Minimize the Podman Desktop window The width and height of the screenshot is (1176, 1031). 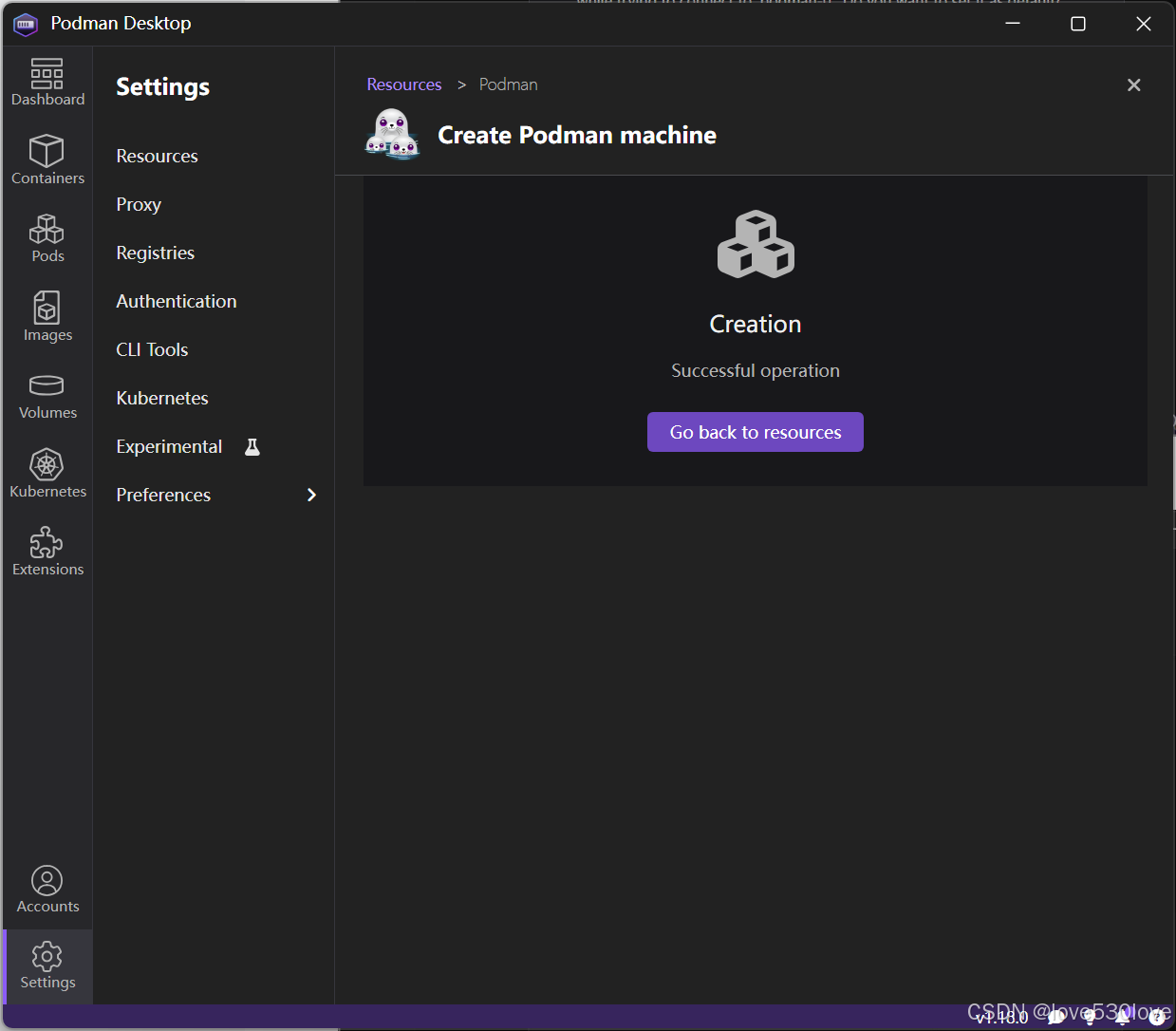coord(1013,24)
